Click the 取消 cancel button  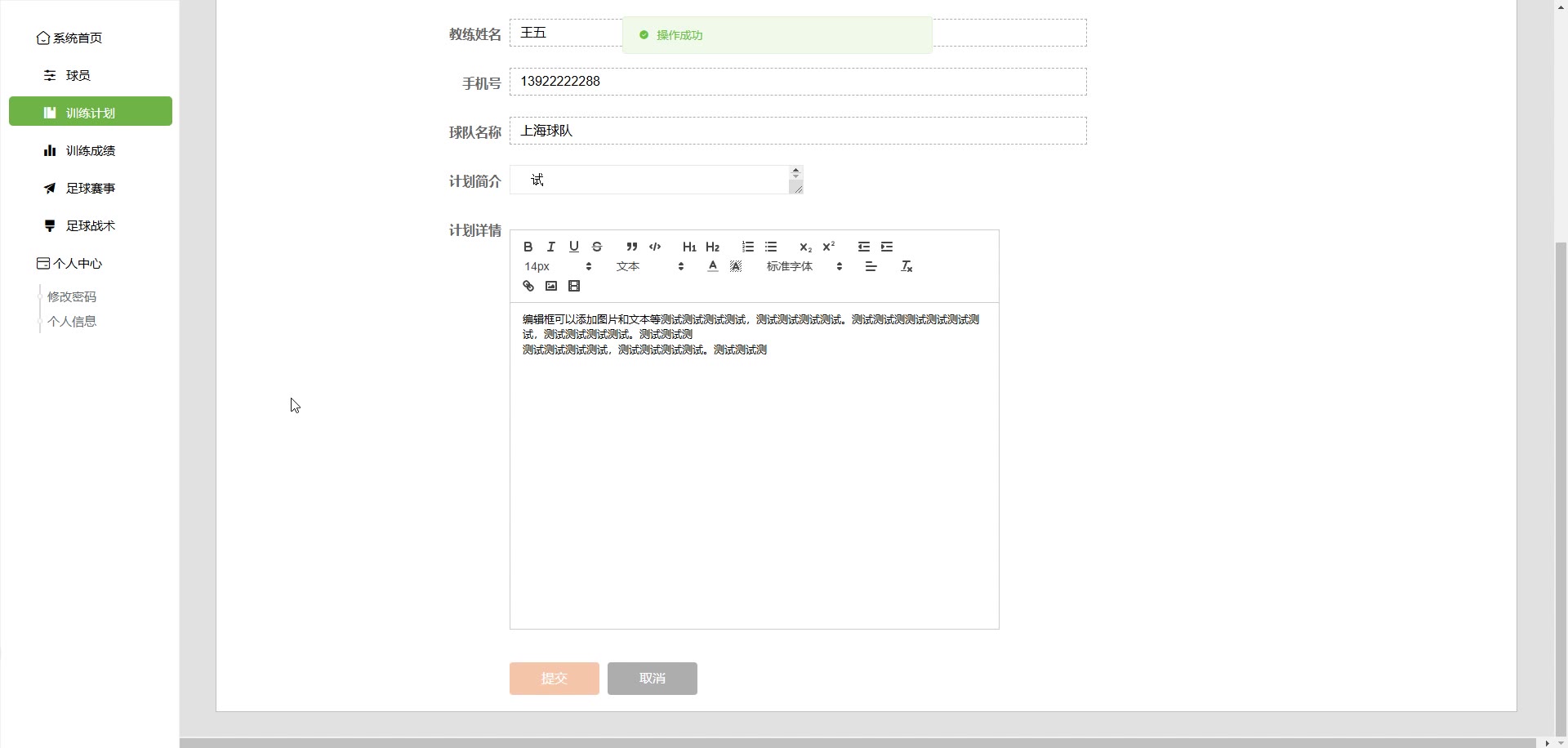pyautogui.click(x=653, y=679)
